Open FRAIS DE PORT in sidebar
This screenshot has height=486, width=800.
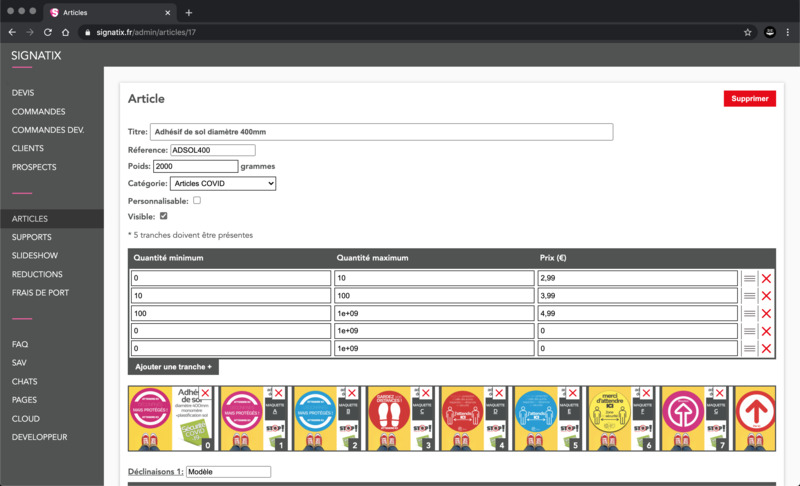pyautogui.click(x=40, y=293)
